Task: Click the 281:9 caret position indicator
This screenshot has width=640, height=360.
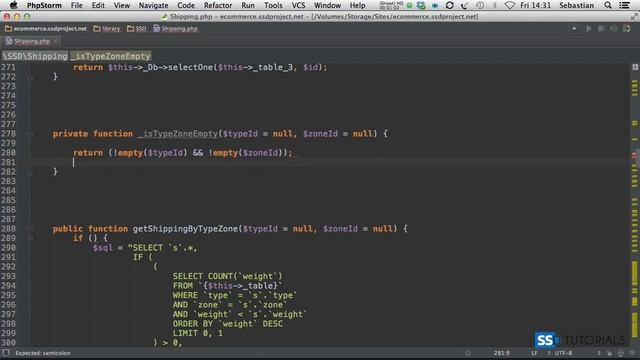Action: pyautogui.click(x=501, y=353)
